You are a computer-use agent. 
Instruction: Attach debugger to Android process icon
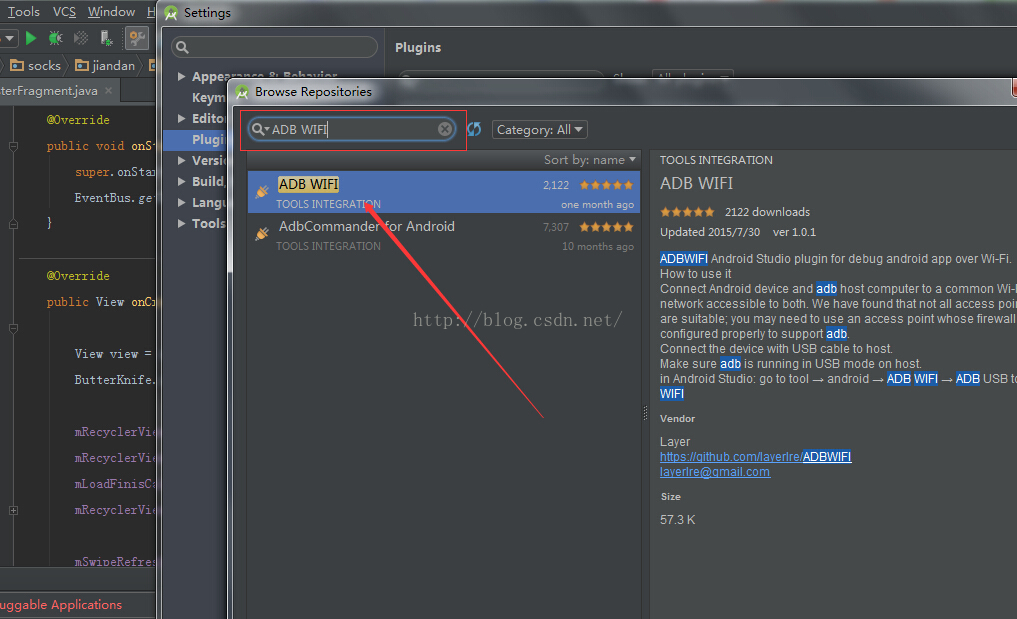[x=106, y=38]
